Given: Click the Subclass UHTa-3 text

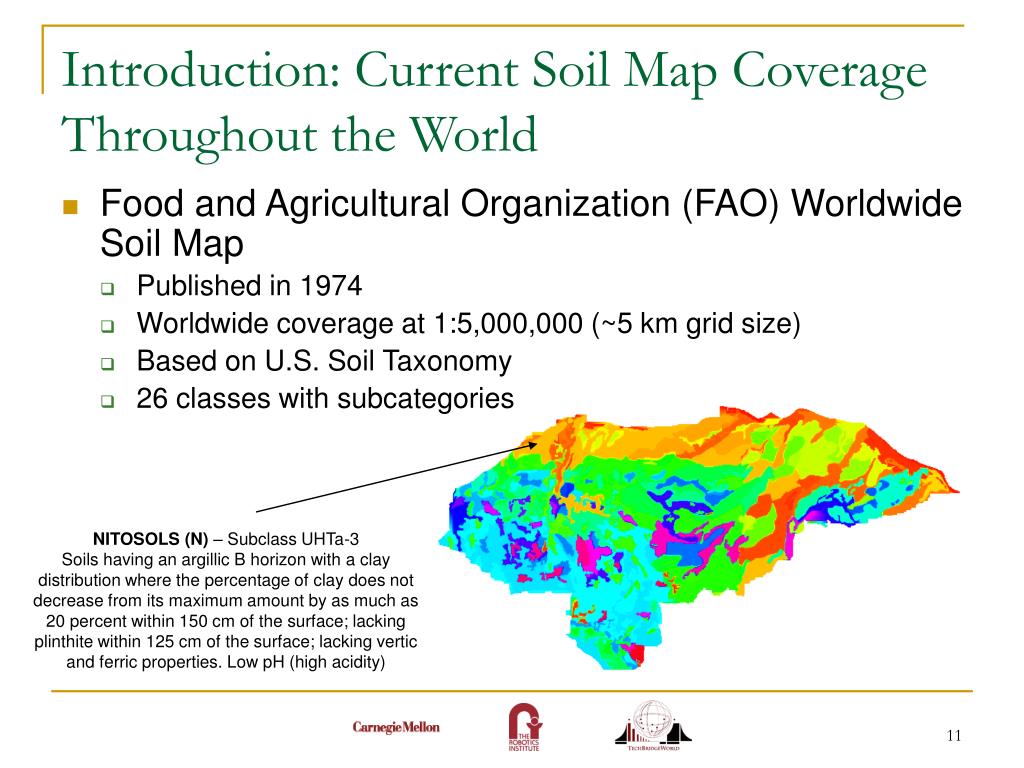Looking at the screenshot, I should 293,539.
